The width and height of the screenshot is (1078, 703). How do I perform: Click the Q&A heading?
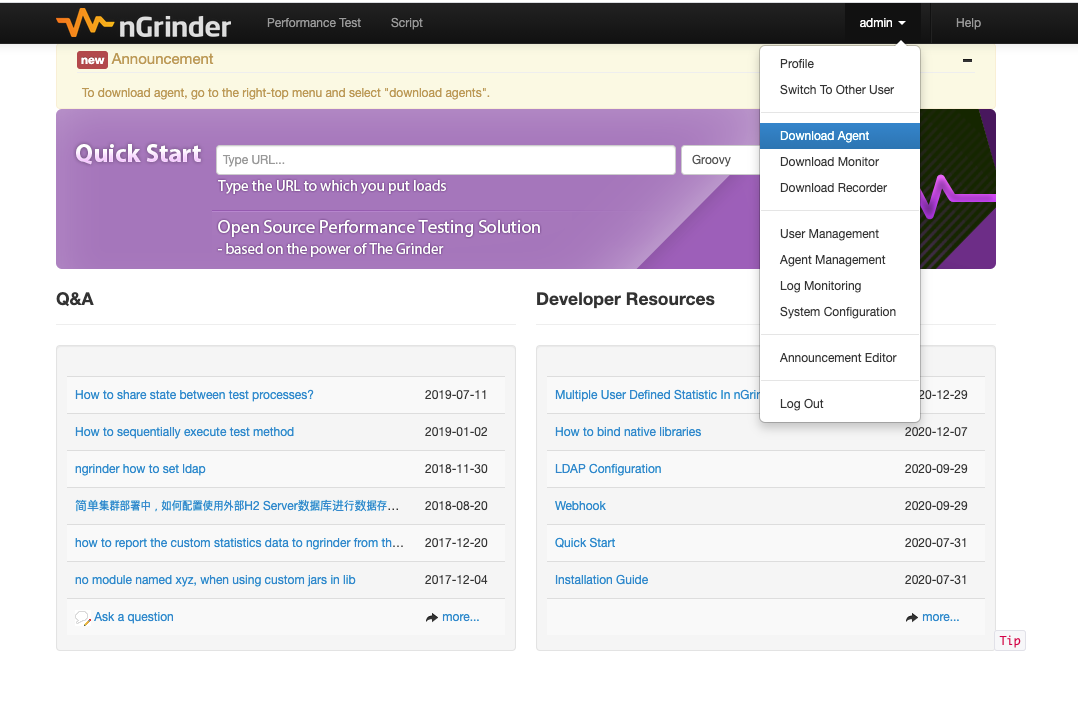click(x=75, y=300)
